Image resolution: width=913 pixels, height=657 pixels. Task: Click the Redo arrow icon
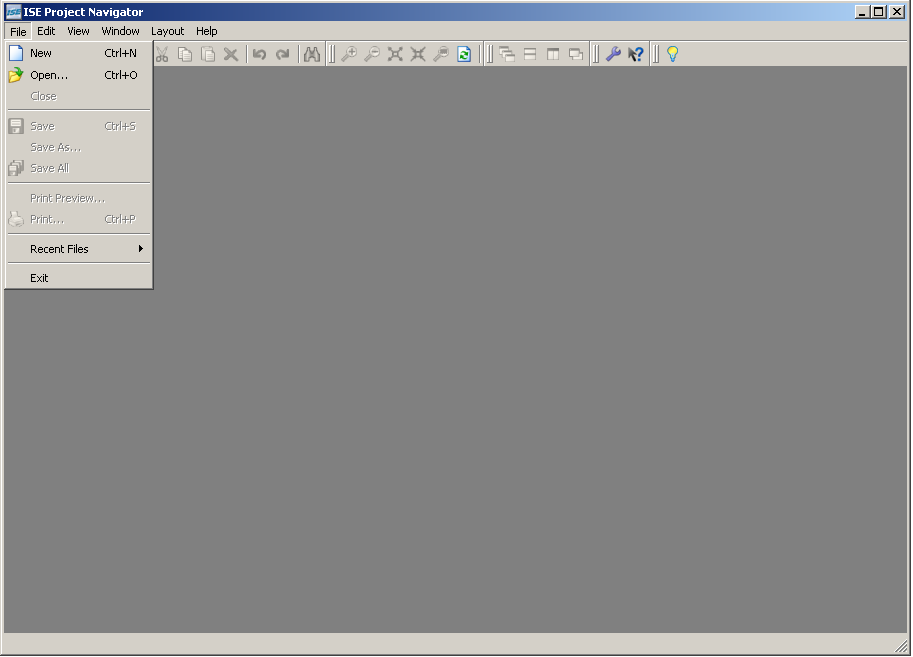point(283,54)
